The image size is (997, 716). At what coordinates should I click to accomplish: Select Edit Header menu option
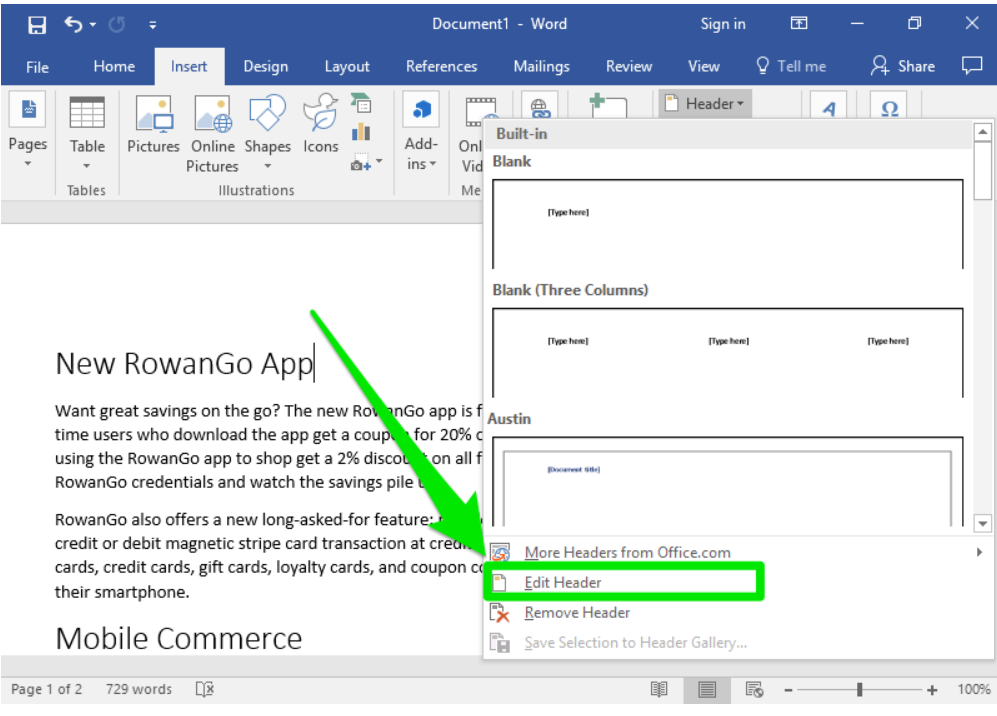pyautogui.click(x=563, y=582)
